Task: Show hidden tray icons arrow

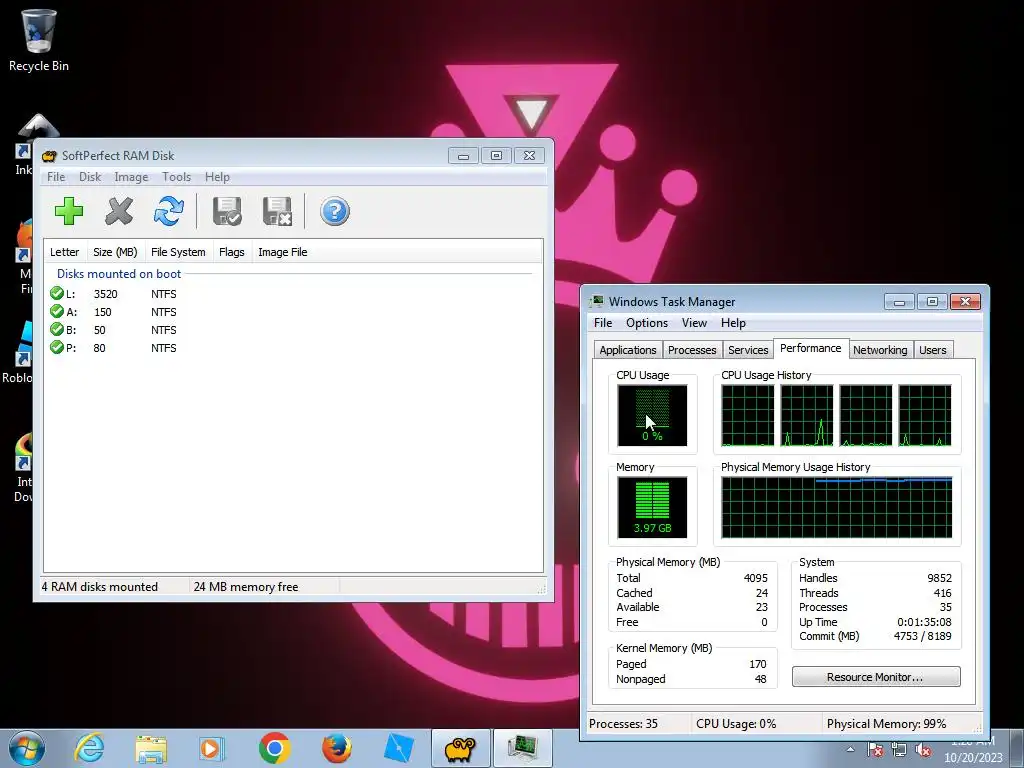Action: 850,750
